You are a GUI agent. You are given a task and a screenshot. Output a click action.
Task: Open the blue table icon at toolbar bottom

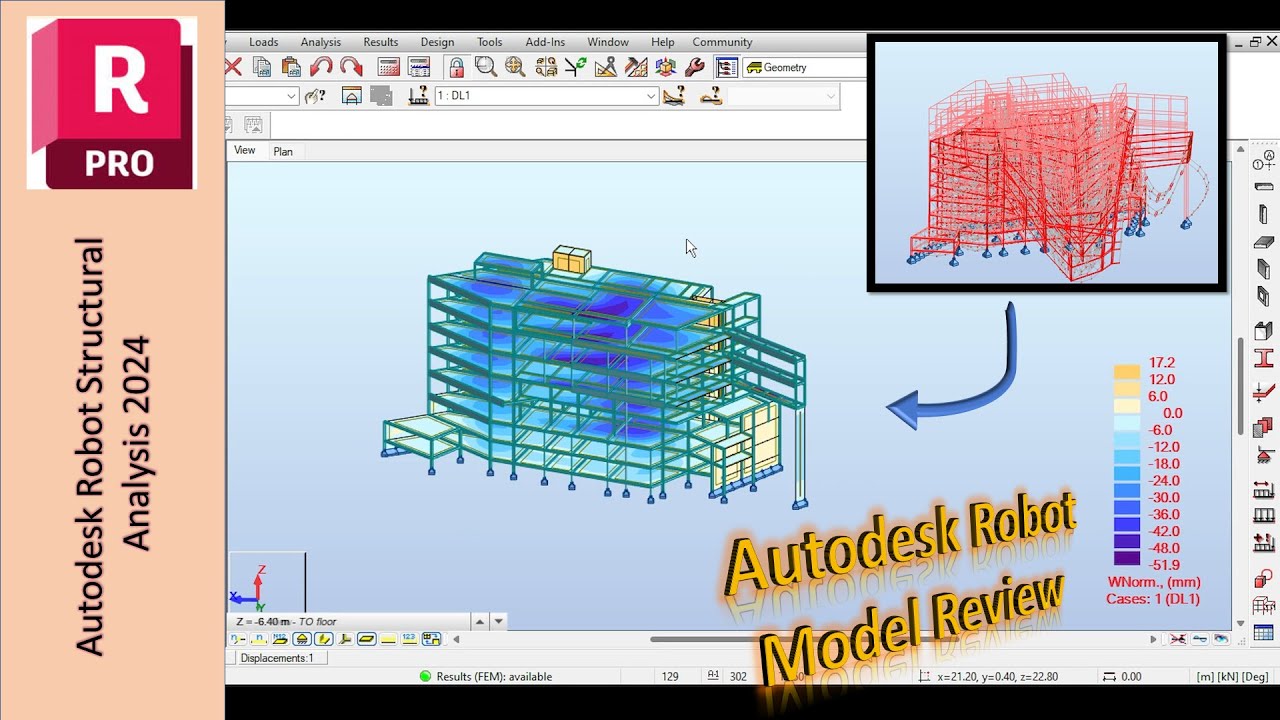coord(1263,633)
